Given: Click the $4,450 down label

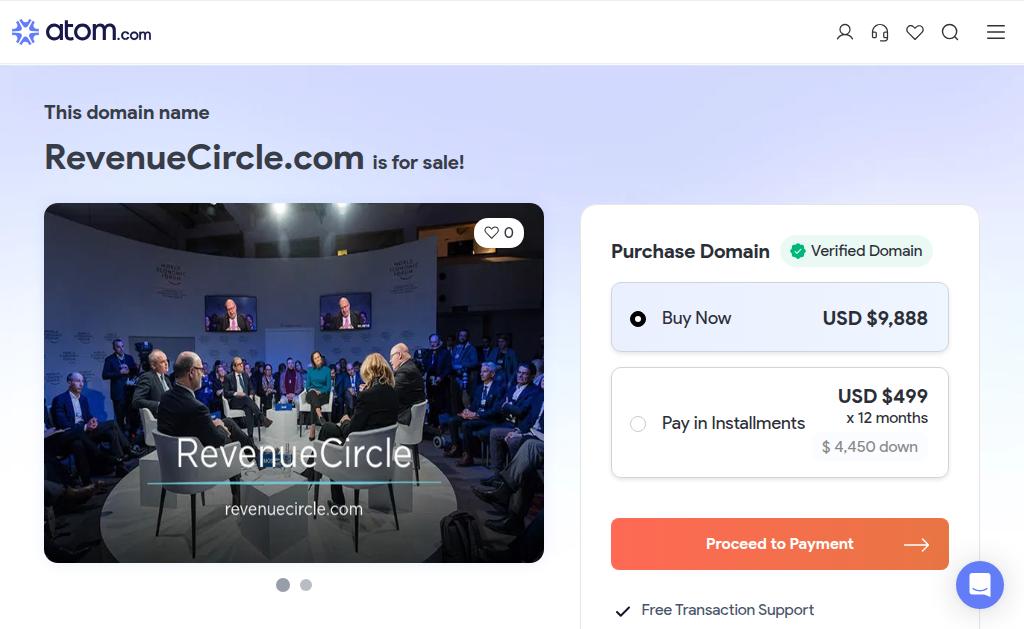Looking at the screenshot, I should 869,447.
